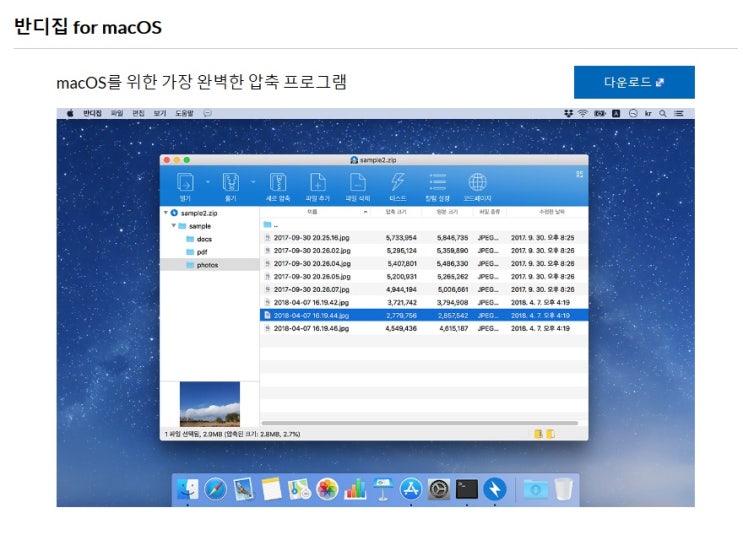Collapse the sample2.zip tree root
Viewport: 743px width, 540px height.
(x=165, y=213)
